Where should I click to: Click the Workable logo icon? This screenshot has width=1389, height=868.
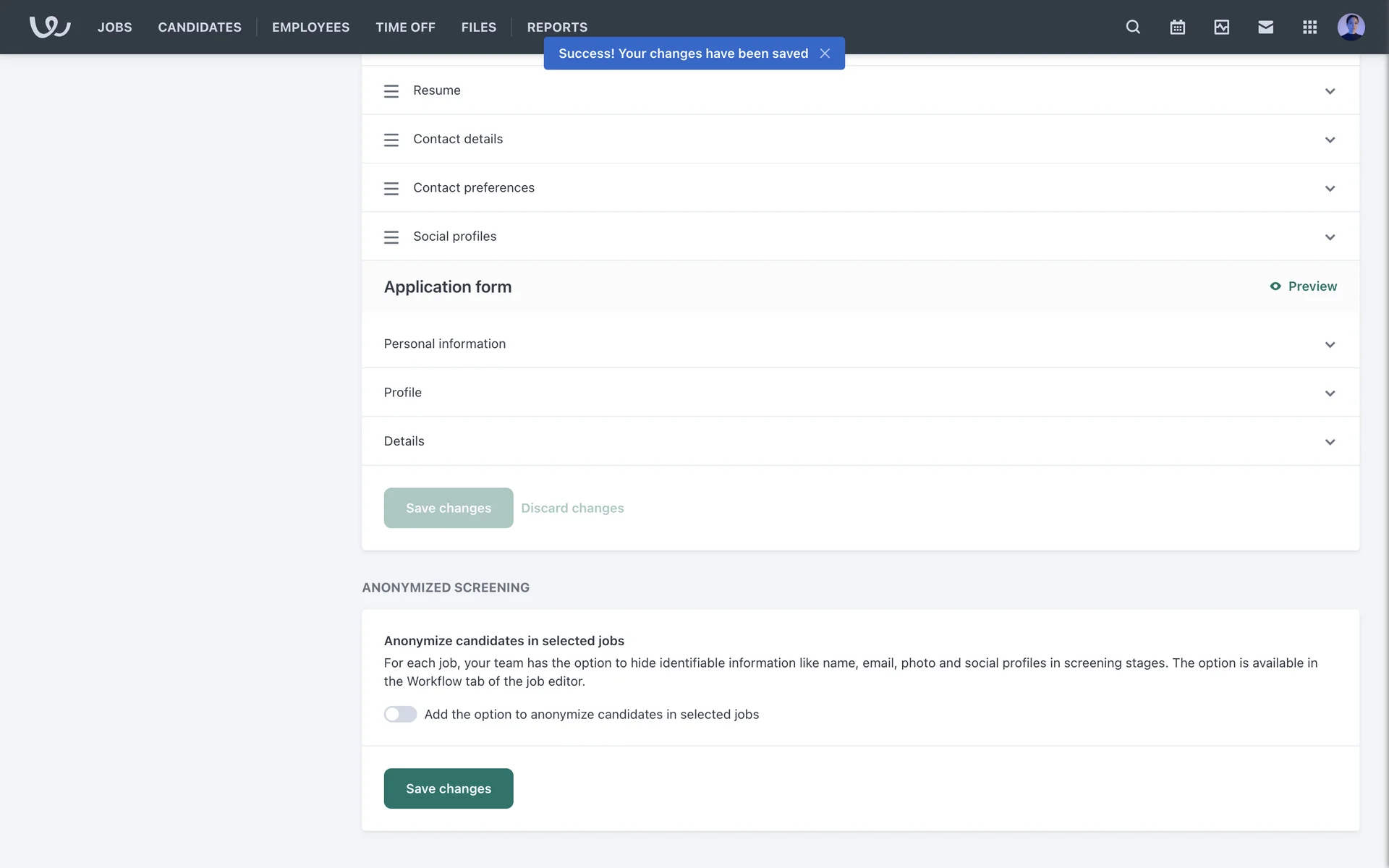[x=49, y=27]
